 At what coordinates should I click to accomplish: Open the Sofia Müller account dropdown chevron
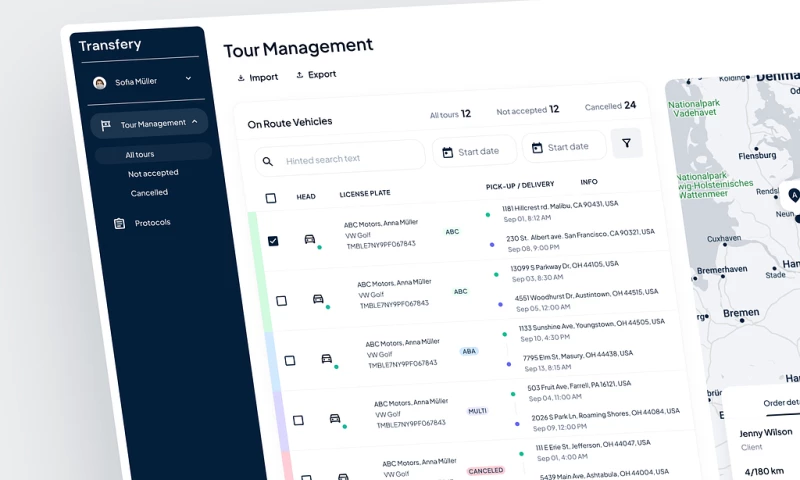188,78
